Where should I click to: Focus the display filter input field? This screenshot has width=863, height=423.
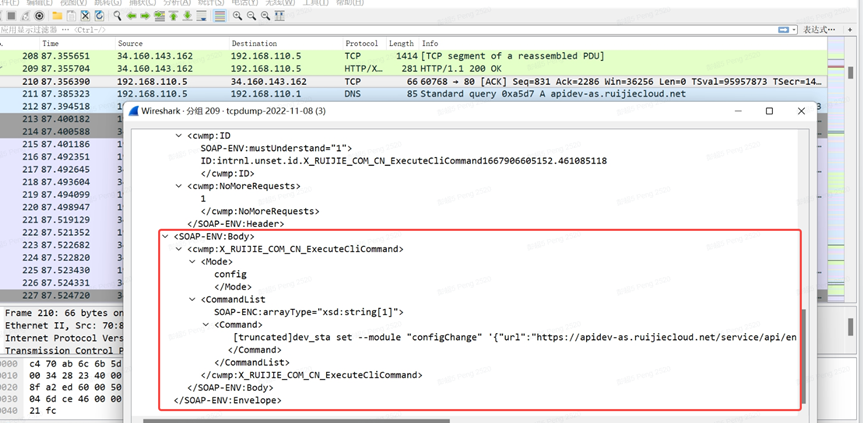[388, 29]
